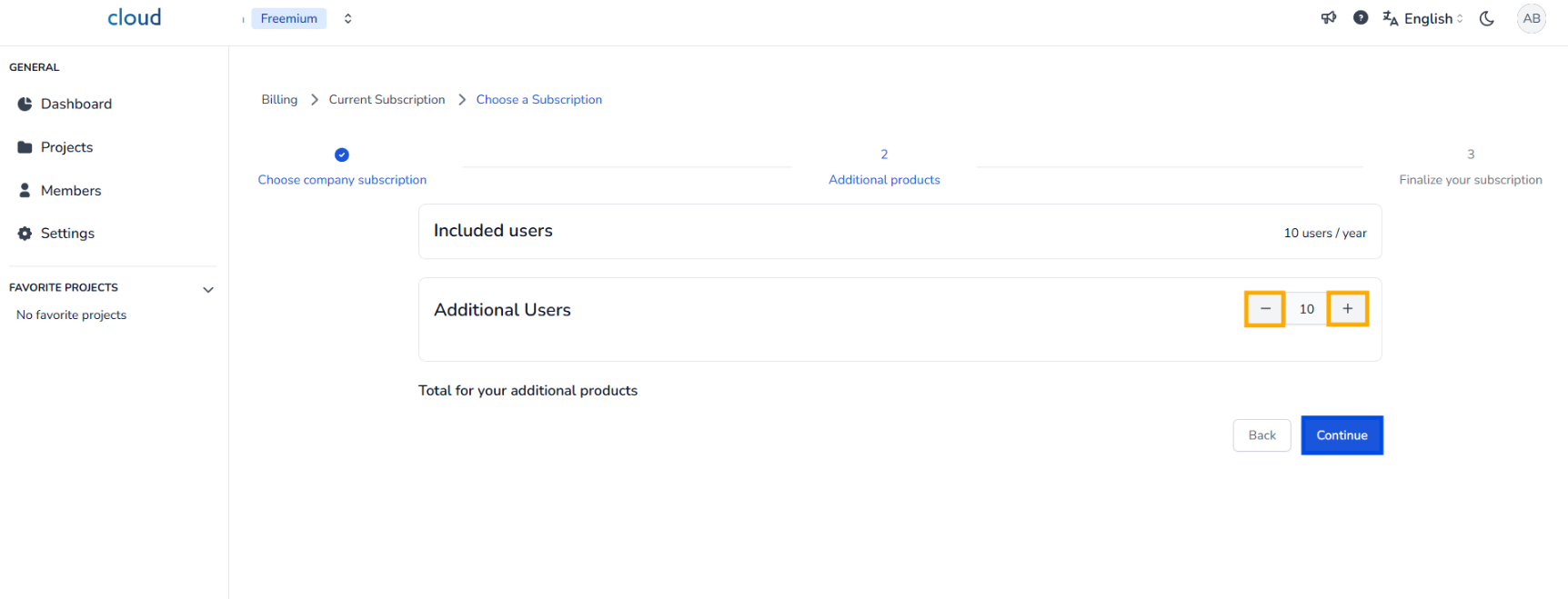Increase additional users with plus button

point(1347,309)
